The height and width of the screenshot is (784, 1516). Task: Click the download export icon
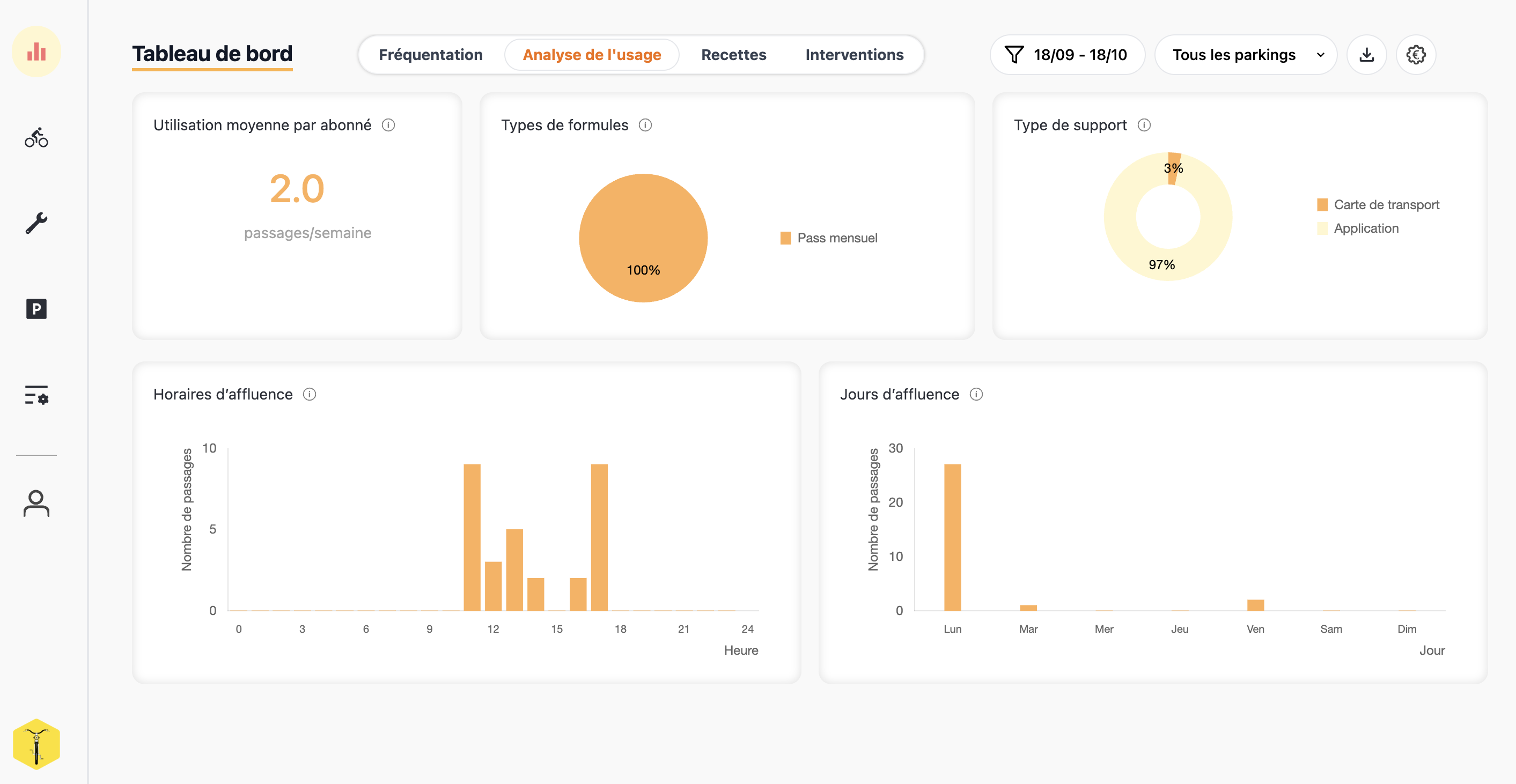point(1366,55)
